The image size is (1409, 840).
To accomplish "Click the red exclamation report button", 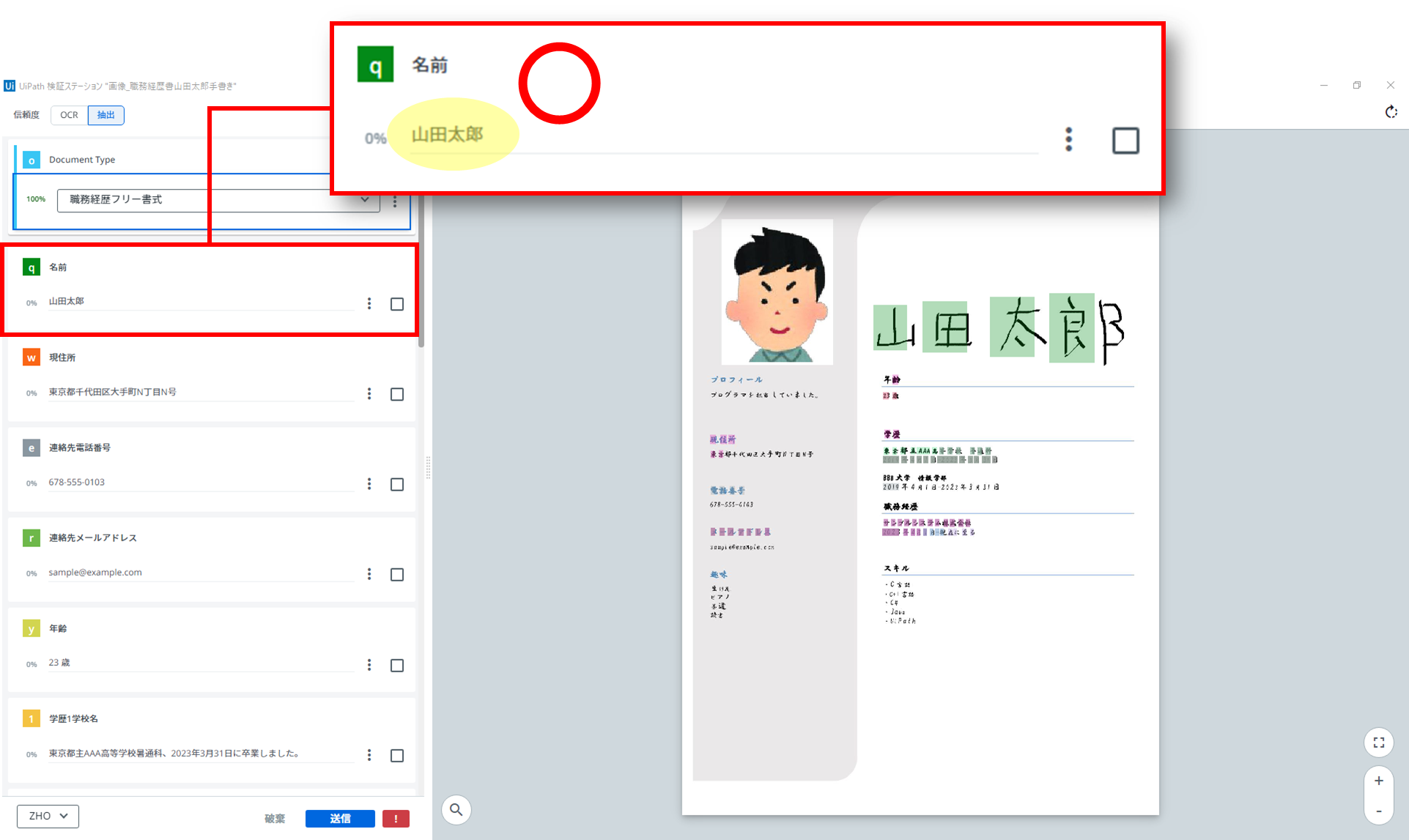I will (x=396, y=819).
